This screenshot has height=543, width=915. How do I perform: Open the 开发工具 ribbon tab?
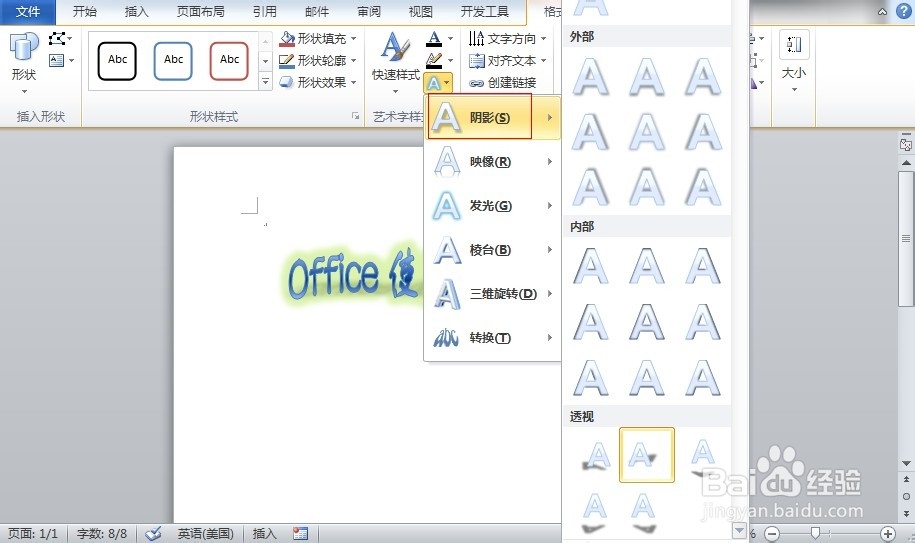pos(484,12)
